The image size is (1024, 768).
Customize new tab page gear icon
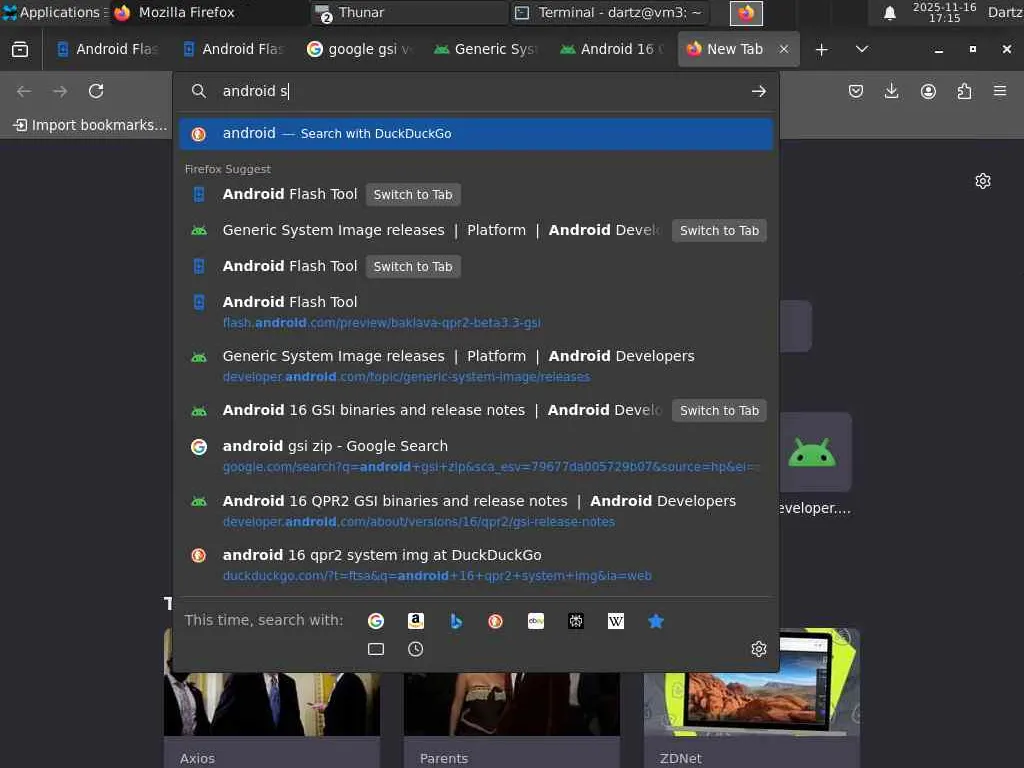(983, 181)
